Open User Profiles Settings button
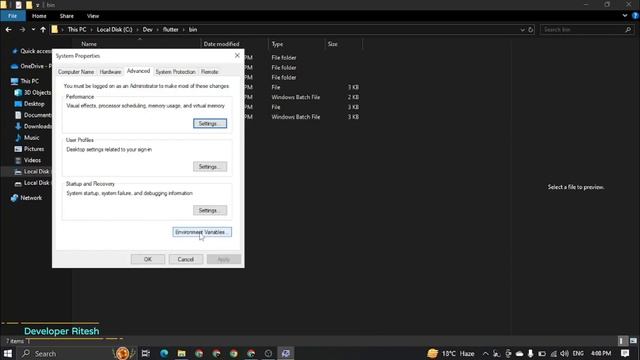 210,167
